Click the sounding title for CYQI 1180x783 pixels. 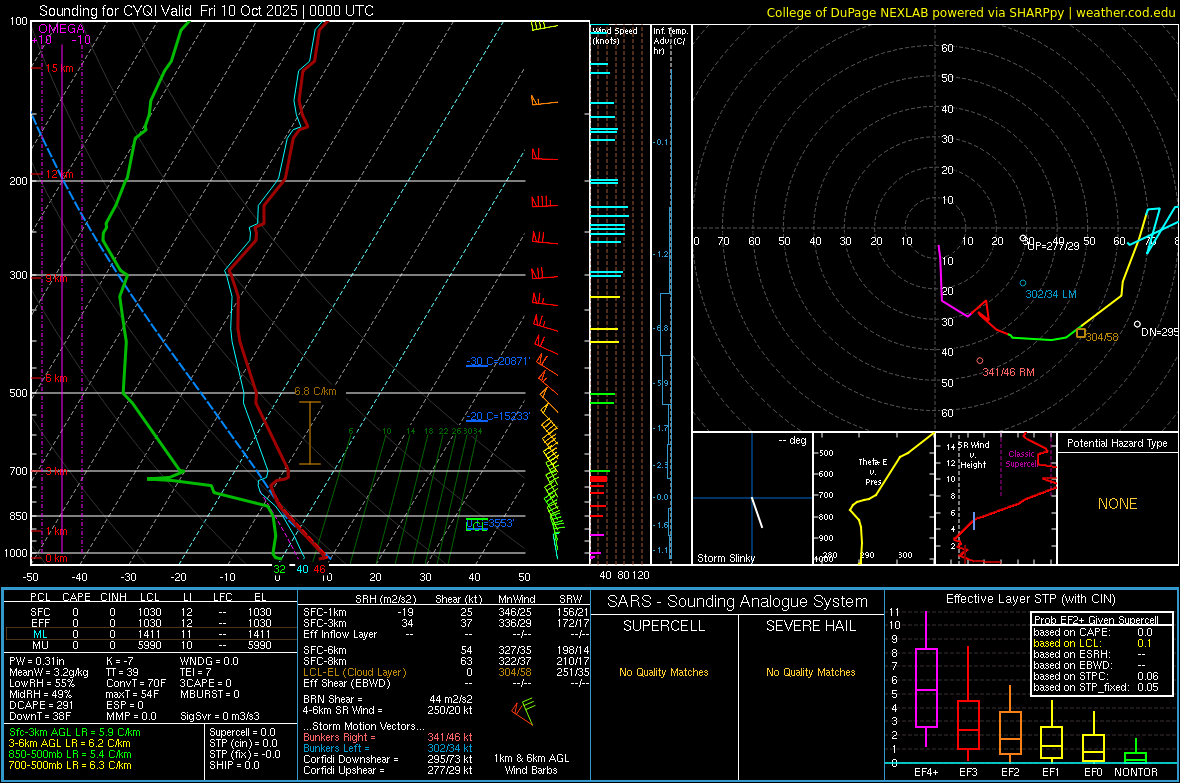coord(206,11)
